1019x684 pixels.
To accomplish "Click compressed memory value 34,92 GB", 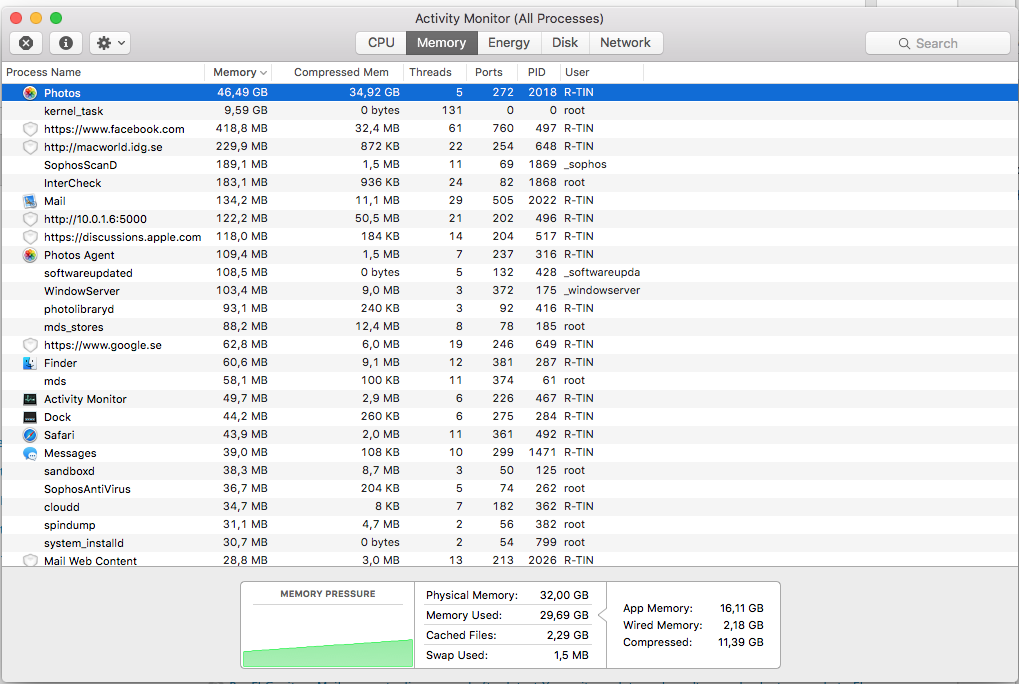I will point(374,92).
